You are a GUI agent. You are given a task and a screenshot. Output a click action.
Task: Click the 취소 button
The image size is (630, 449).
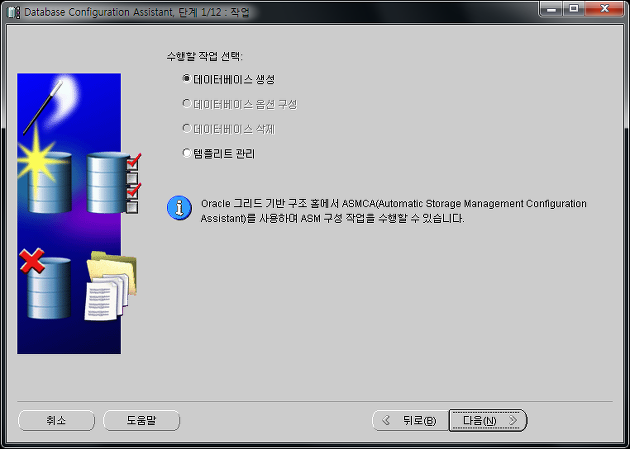point(56,420)
